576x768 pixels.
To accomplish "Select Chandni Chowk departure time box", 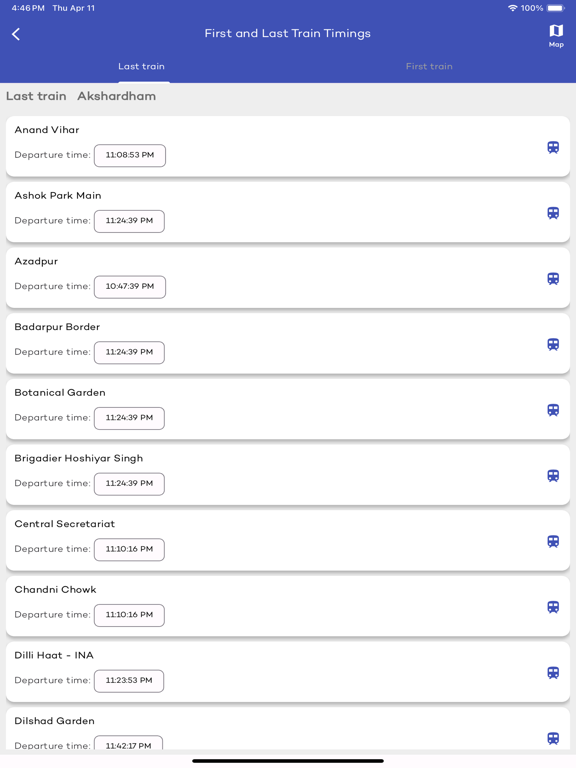I will (x=129, y=615).
